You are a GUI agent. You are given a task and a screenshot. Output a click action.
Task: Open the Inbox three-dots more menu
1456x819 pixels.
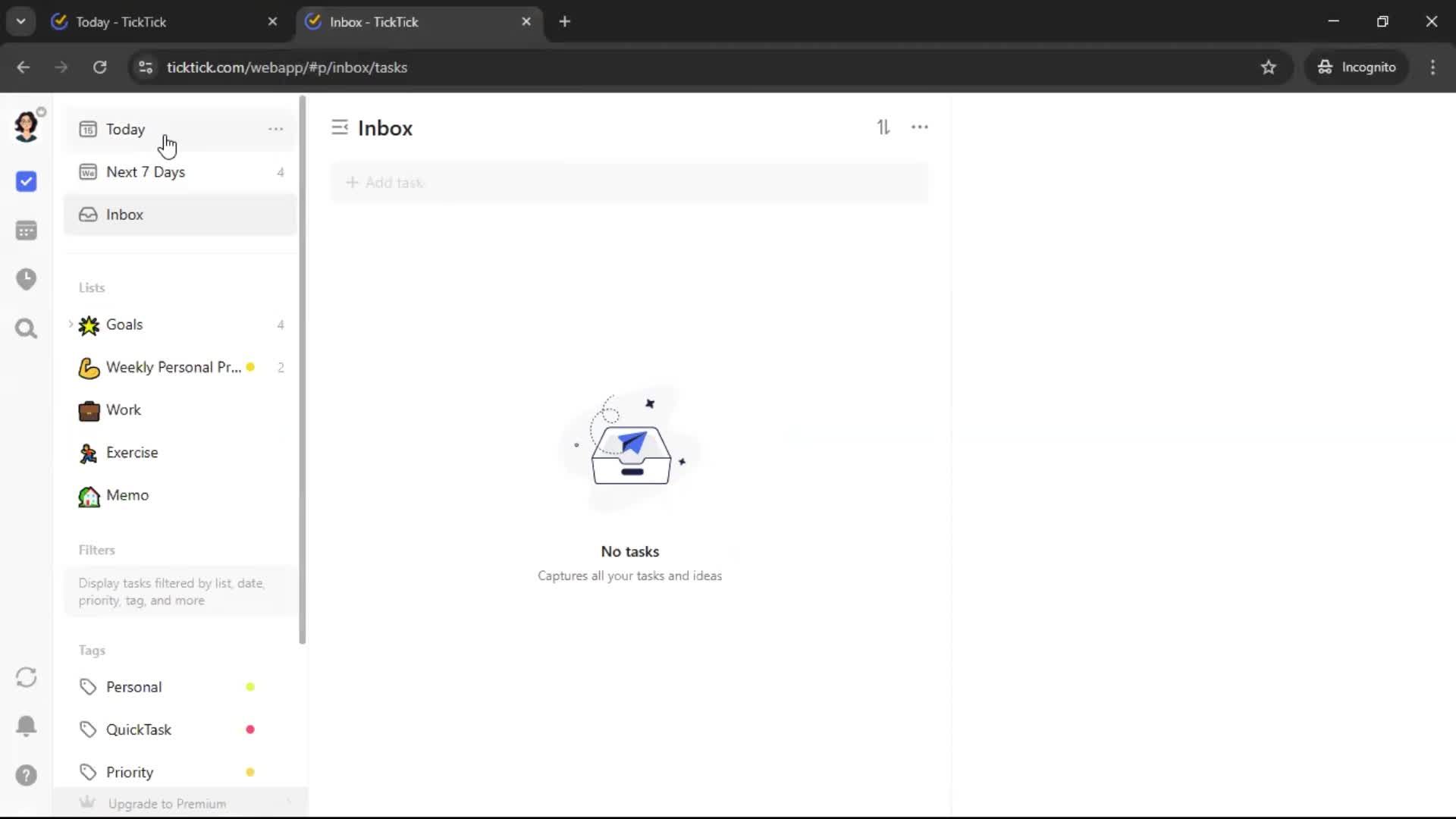(x=919, y=127)
